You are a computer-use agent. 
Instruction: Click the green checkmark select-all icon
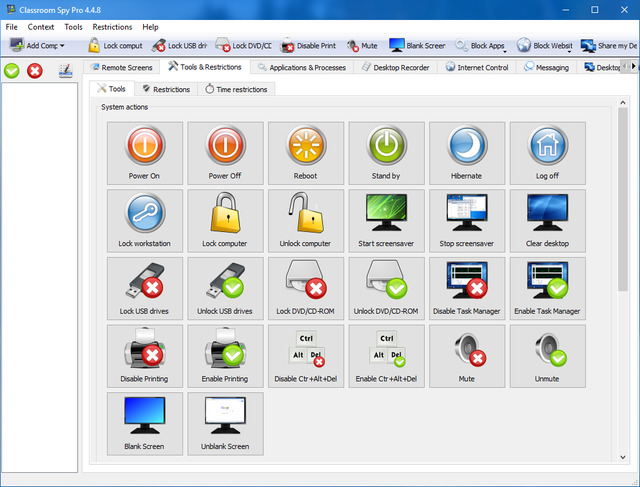point(12,70)
